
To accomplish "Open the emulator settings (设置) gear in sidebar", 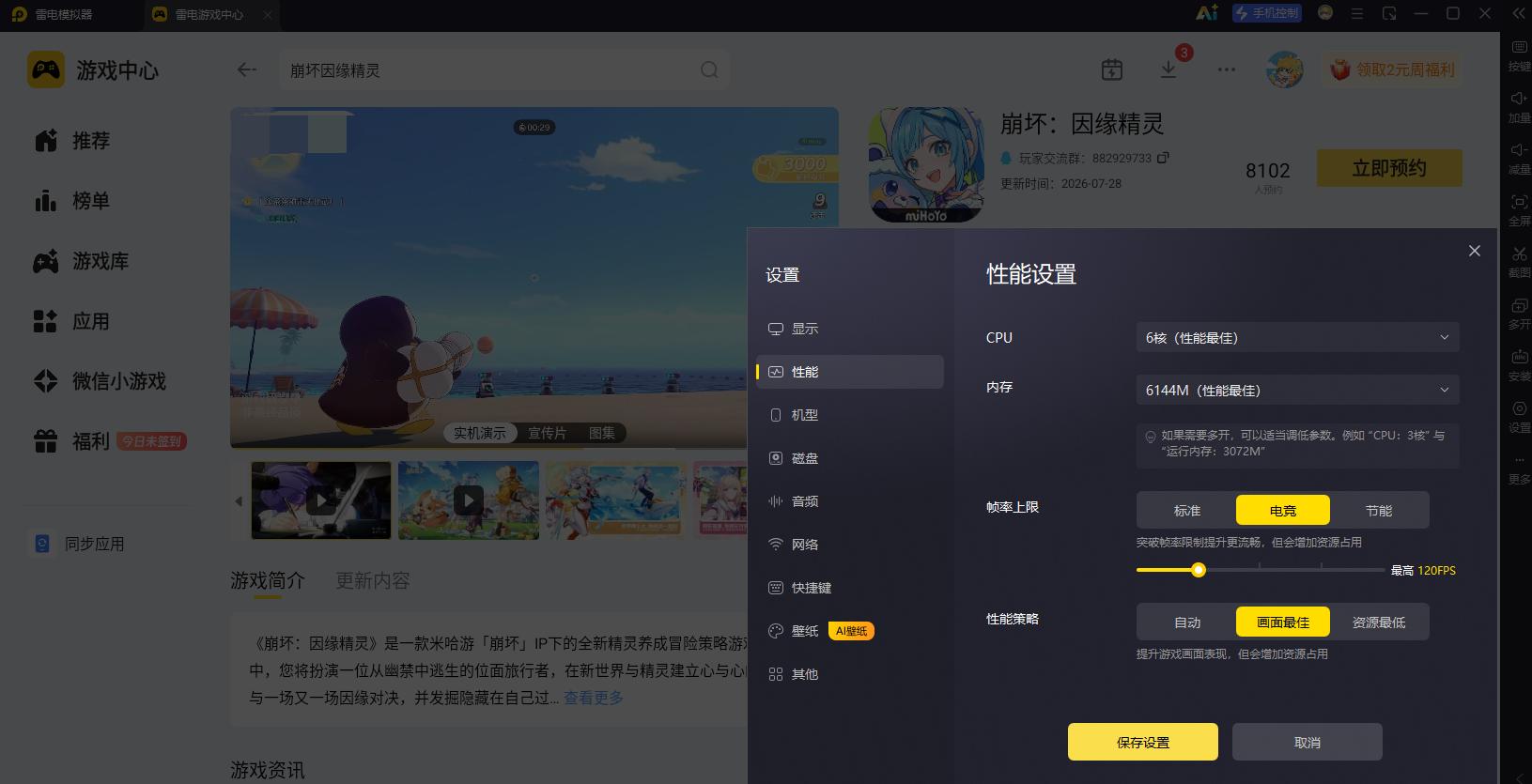I will click(1519, 408).
